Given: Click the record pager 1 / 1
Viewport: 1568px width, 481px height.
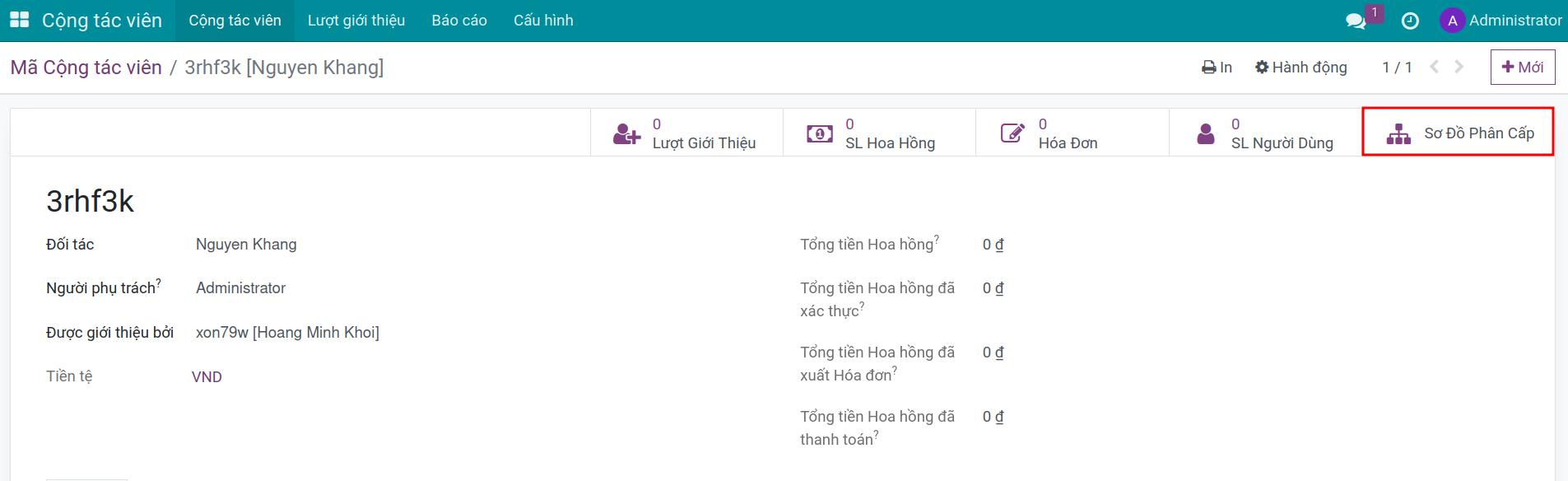Looking at the screenshot, I should tap(1397, 68).
